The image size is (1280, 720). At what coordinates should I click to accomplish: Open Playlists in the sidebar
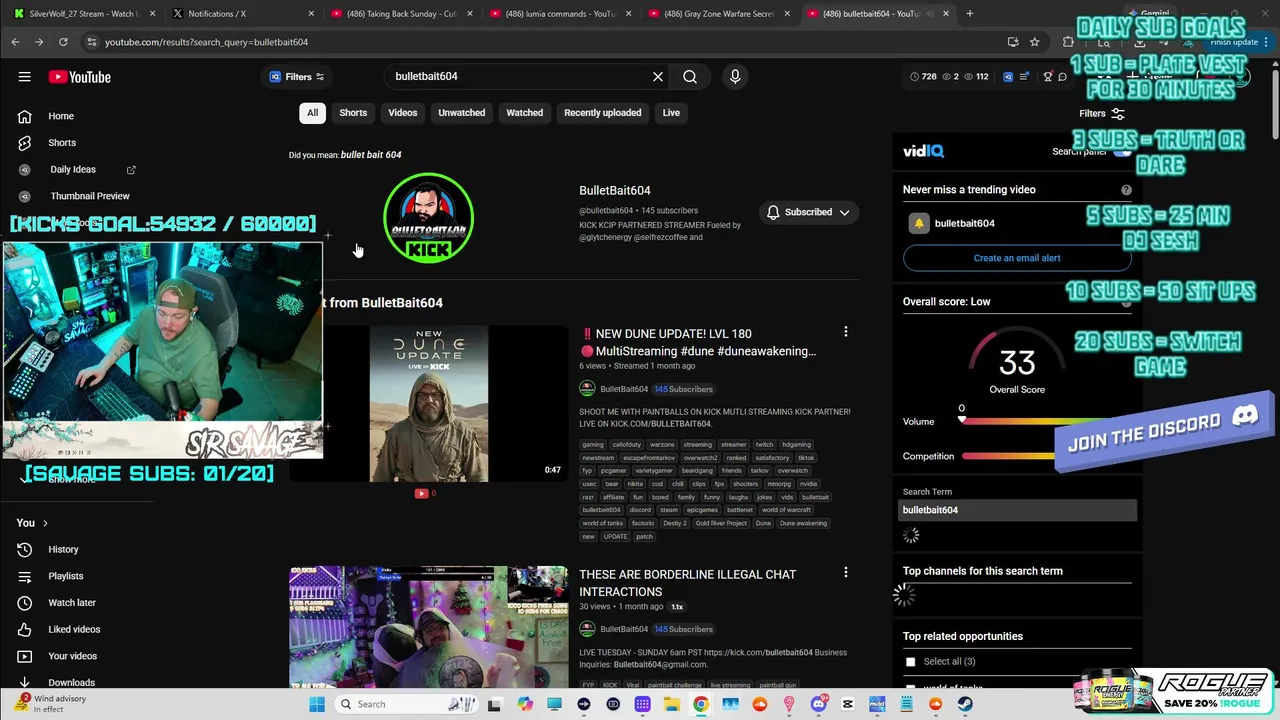66,576
